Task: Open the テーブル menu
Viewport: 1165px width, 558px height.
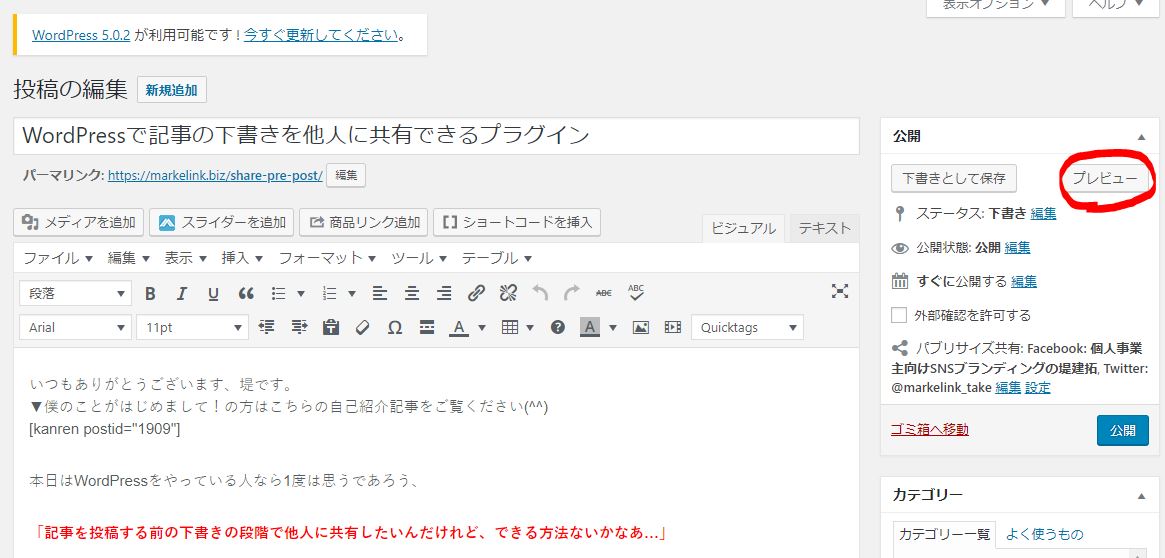Action: click(497, 259)
